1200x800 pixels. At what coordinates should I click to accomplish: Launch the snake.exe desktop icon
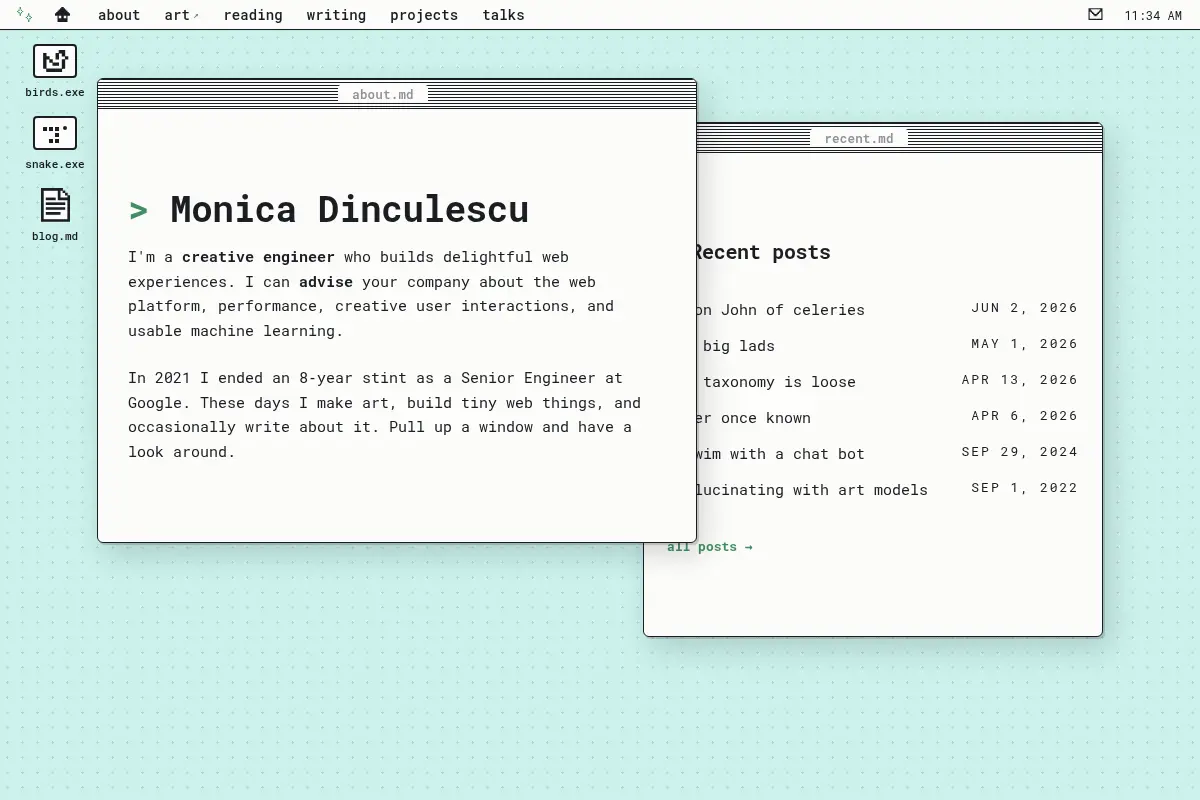tap(55, 142)
